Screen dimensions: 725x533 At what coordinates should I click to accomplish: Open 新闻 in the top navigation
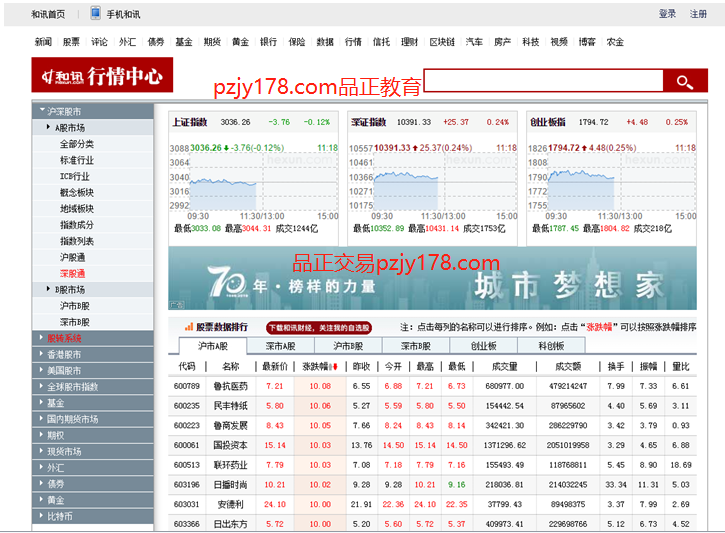pos(43,42)
